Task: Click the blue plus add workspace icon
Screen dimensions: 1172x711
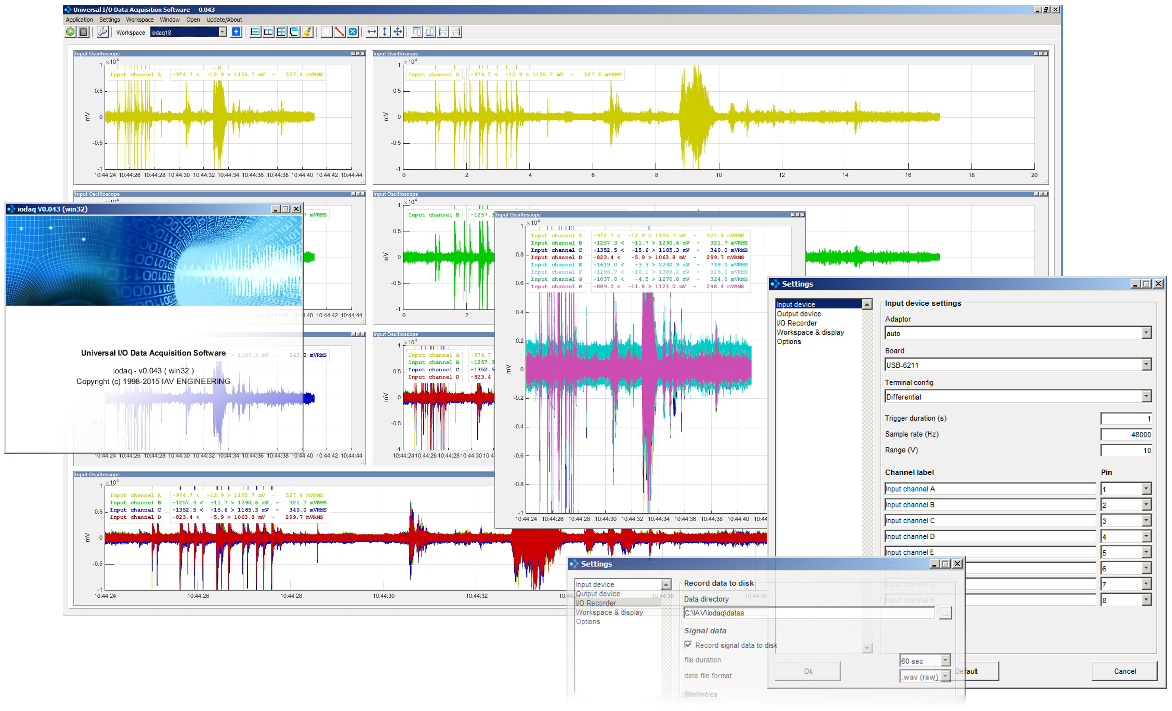Action: coord(236,32)
